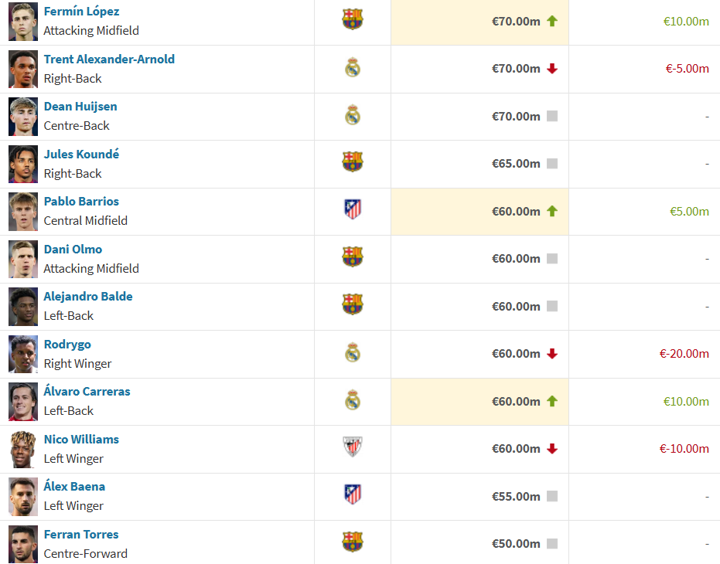Click Álex Baena player photo

[x=23, y=496]
